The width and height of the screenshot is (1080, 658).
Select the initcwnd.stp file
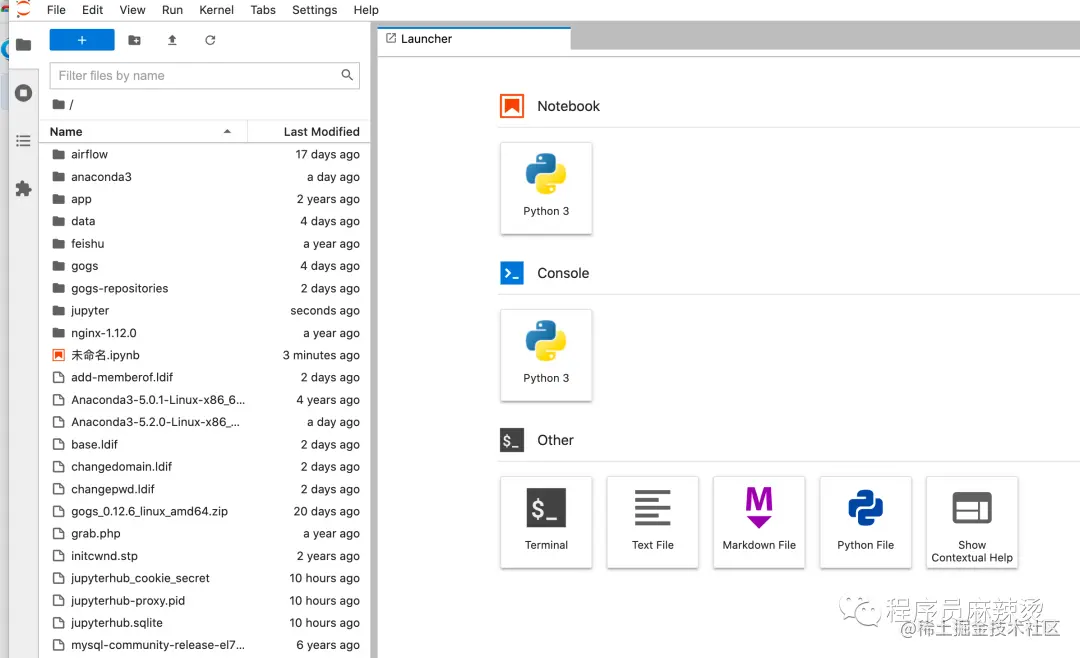tap(205, 556)
